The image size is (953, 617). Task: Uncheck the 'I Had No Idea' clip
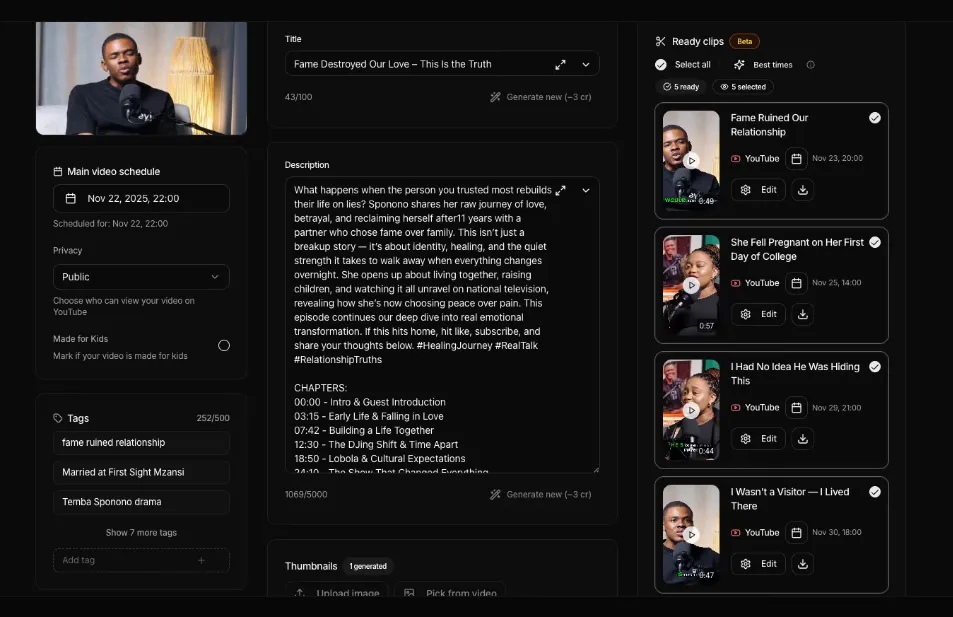(875, 367)
